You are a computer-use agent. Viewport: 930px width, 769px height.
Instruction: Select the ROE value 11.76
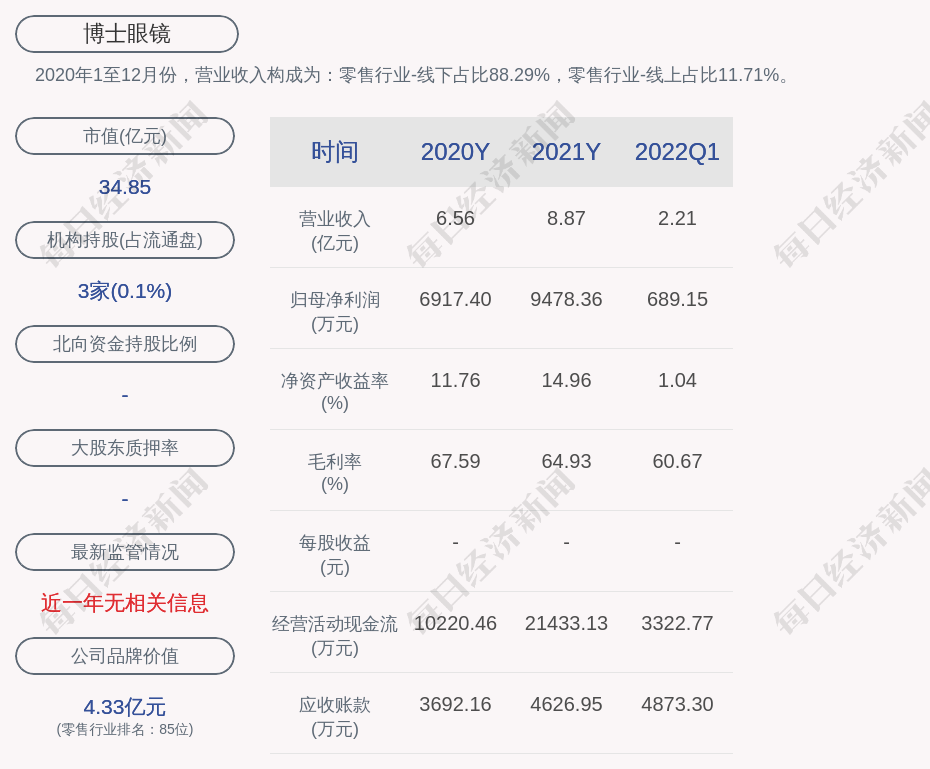click(455, 380)
